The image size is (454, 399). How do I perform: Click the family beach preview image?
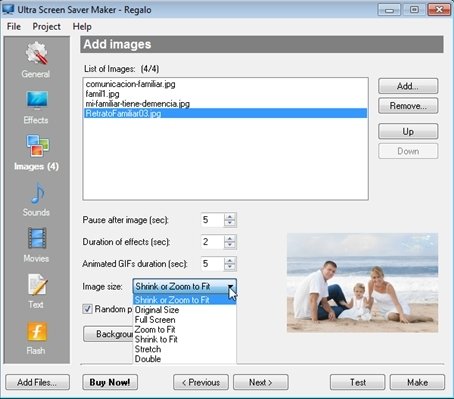[362, 283]
